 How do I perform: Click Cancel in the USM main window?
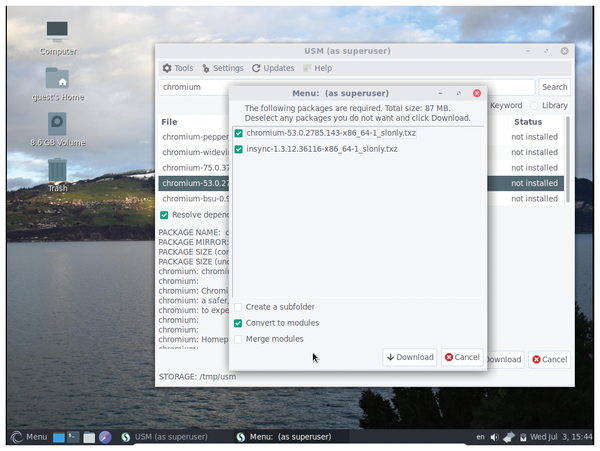pyautogui.click(x=549, y=360)
